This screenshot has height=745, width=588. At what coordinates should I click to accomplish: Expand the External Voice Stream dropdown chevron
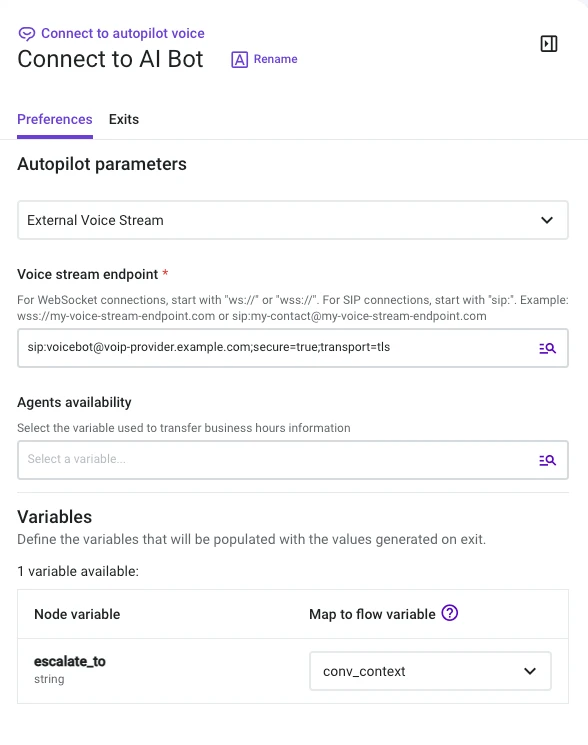547,220
